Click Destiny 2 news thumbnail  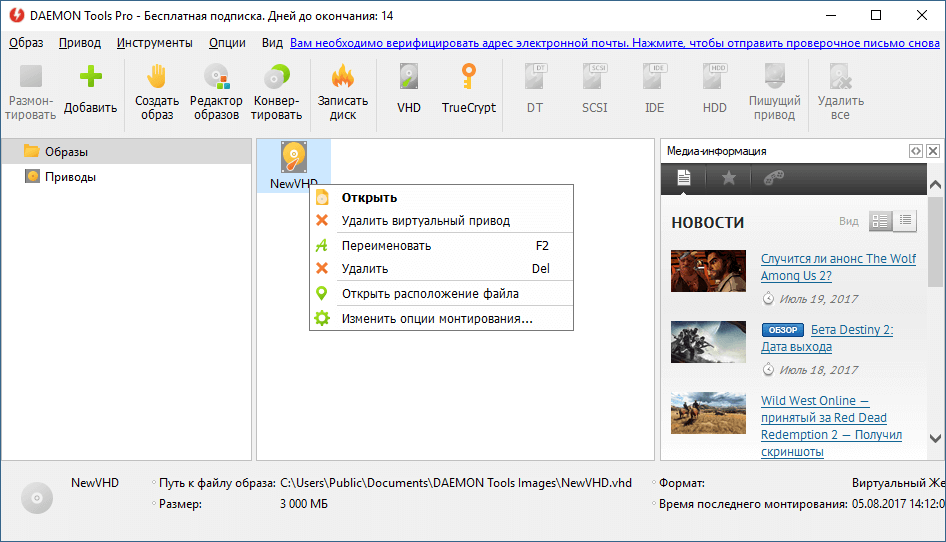pos(708,342)
